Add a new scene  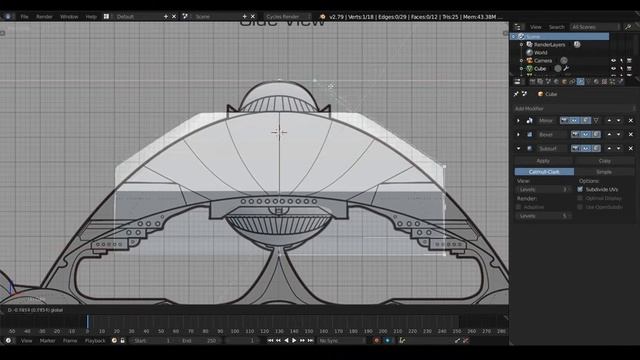coord(244,16)
